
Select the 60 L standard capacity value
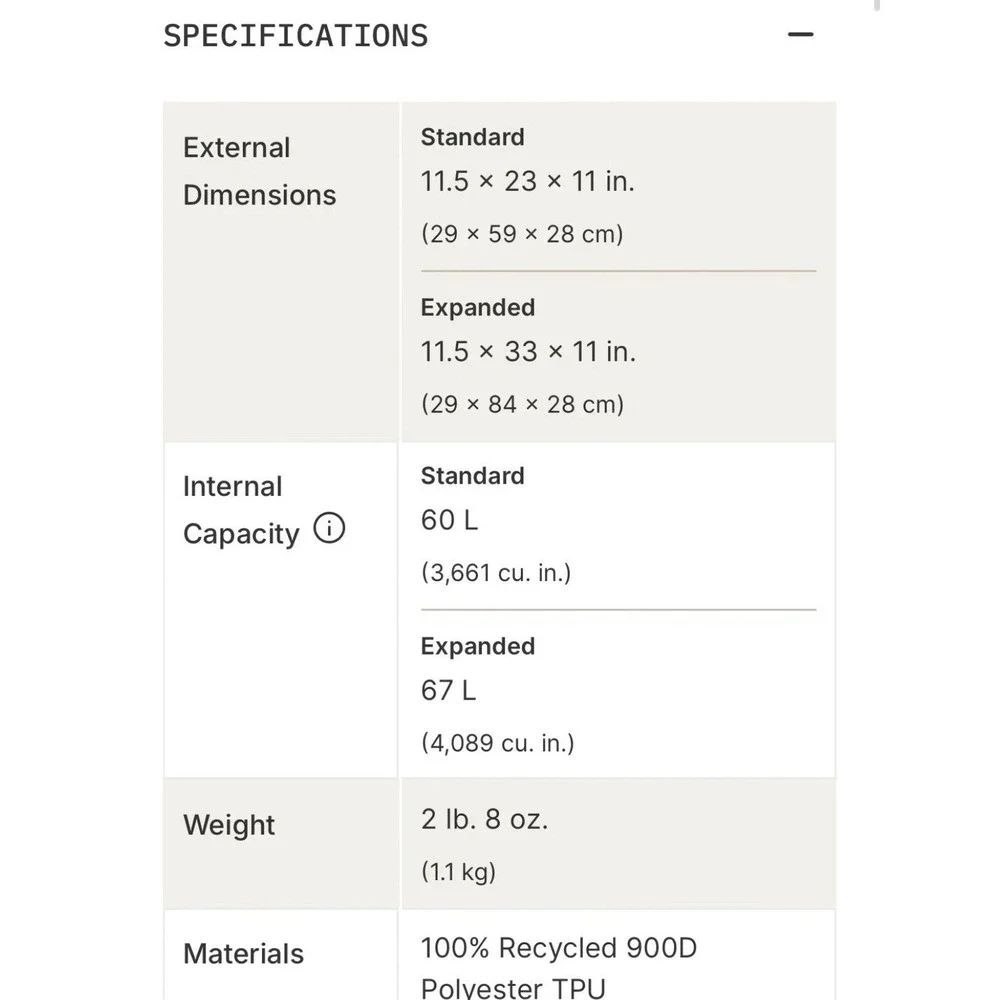(449, 520)
